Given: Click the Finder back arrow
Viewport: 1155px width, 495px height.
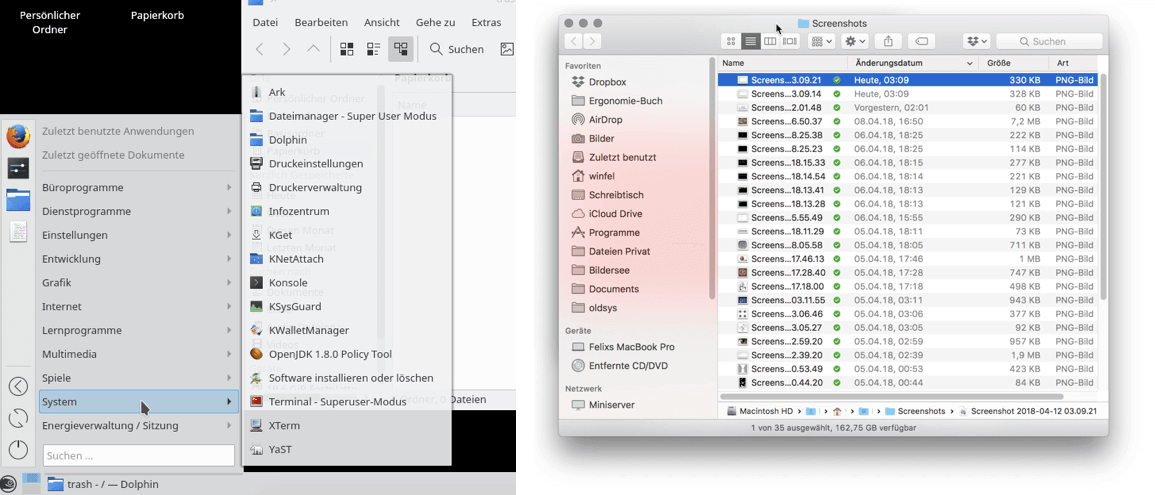Looking at the screenshot, I should pos(573,41).
